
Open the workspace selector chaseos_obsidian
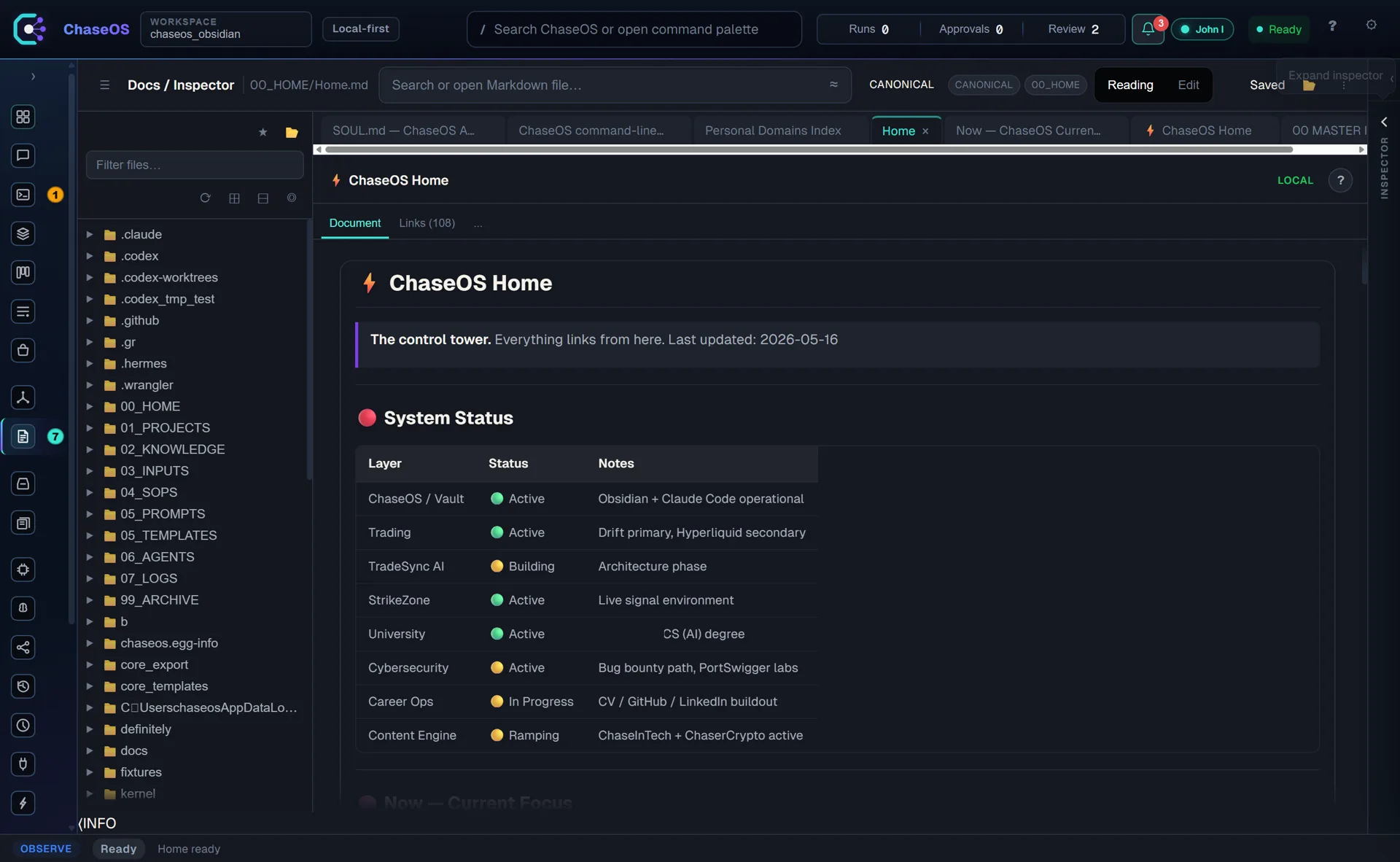point(226,29)
